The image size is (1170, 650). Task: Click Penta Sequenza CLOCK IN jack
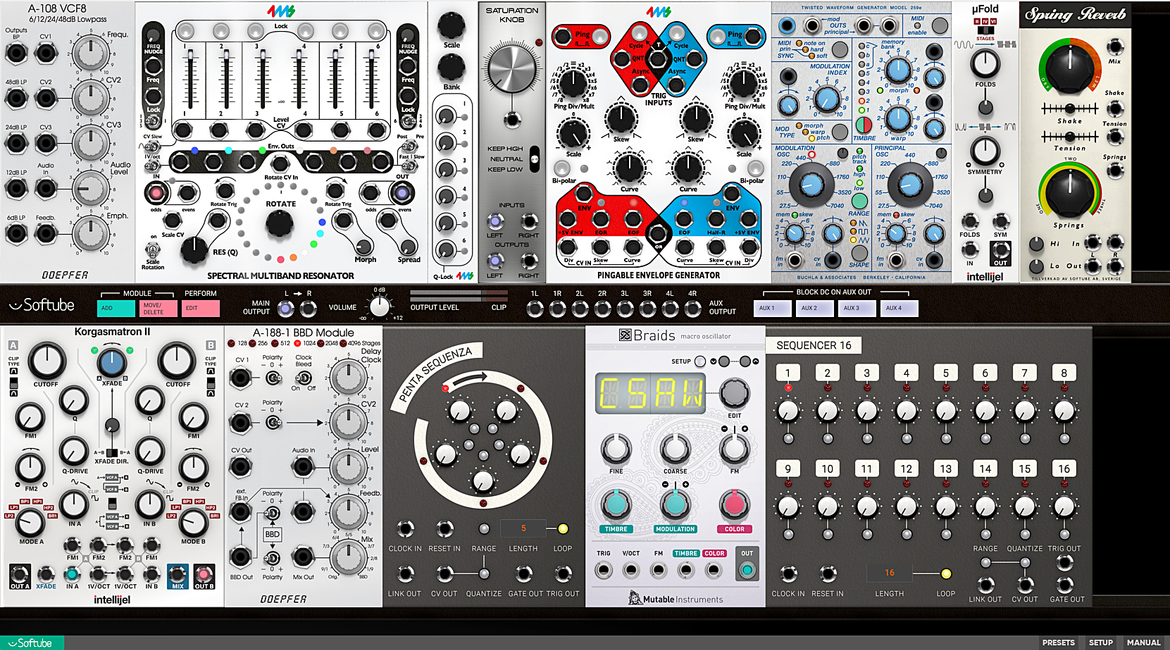(x=405, y=529)
